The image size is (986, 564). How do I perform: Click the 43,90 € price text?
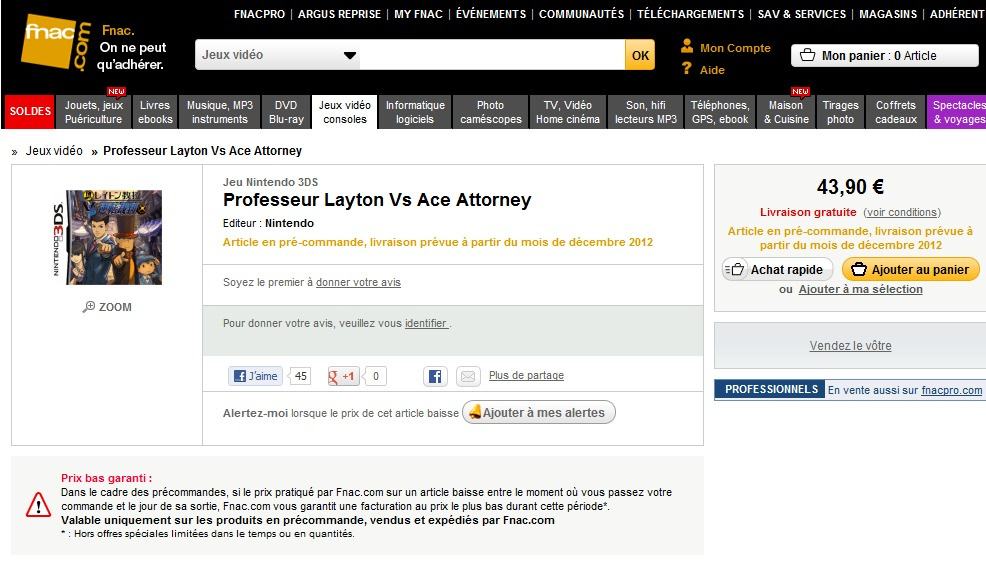pyautogui.click(x=850, y=187)
